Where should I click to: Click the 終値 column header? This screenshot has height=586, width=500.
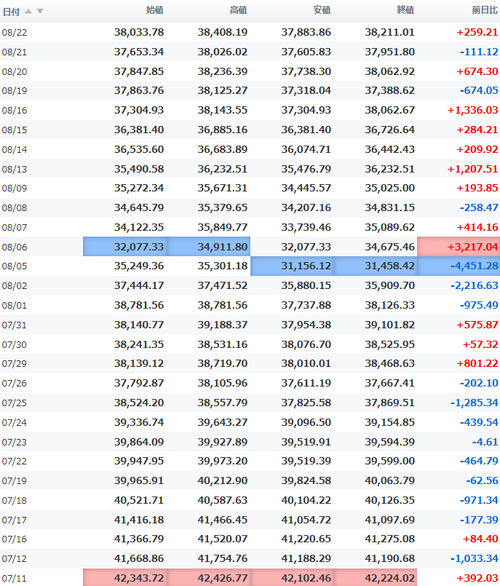[405, 10]
